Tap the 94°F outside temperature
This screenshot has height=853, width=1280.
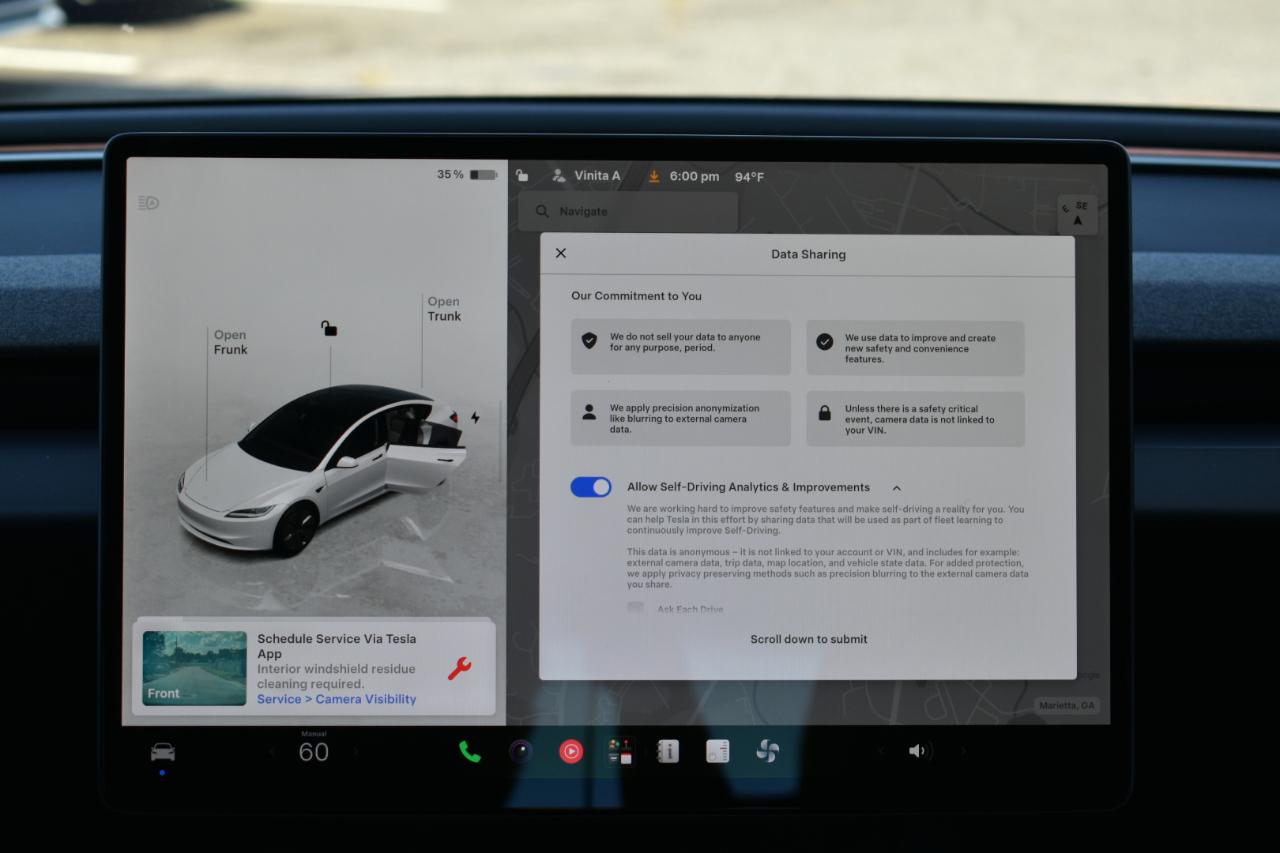749,177
